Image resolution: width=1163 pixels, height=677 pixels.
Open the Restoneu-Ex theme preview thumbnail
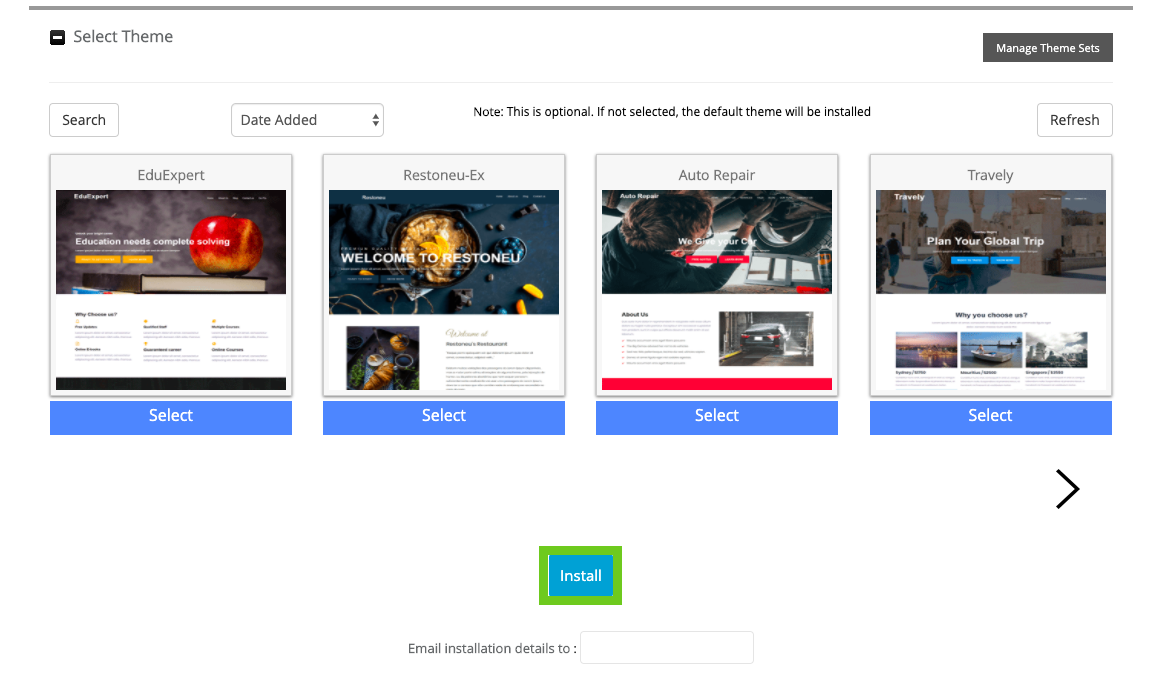point(444,290)
